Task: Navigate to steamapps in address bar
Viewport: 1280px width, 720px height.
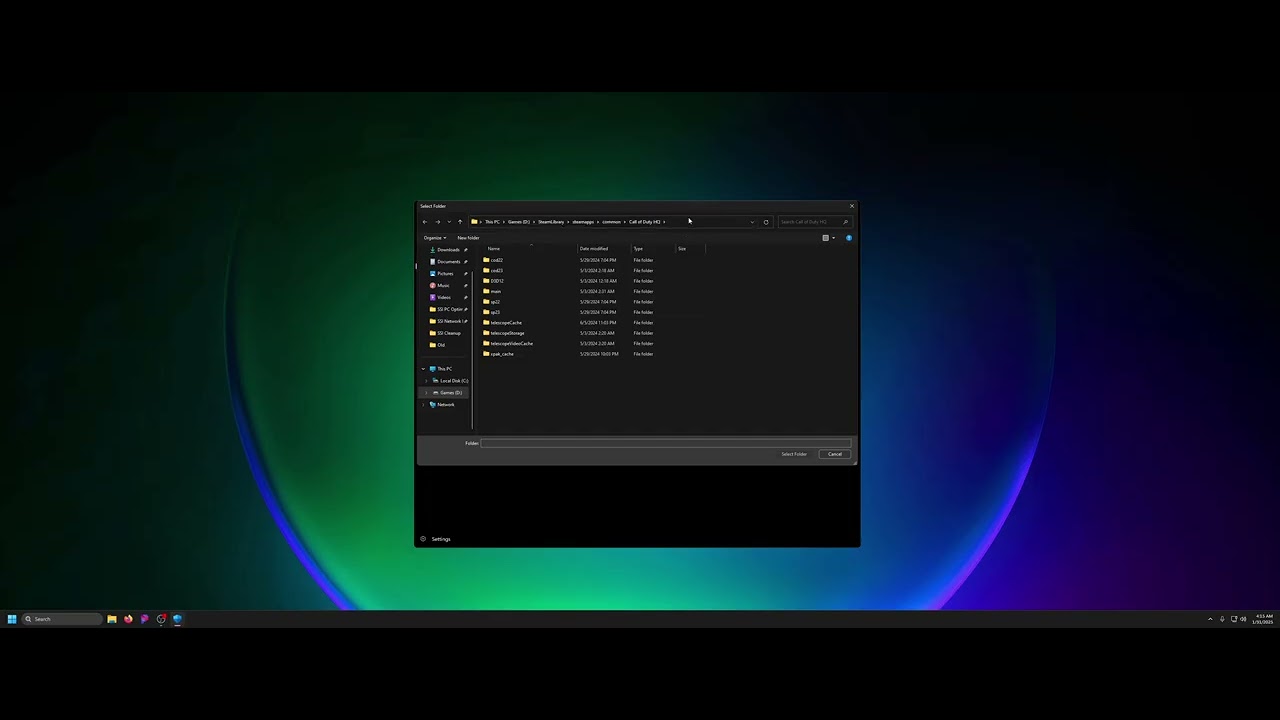Action: pyautogui.click(x=583, y=222)
